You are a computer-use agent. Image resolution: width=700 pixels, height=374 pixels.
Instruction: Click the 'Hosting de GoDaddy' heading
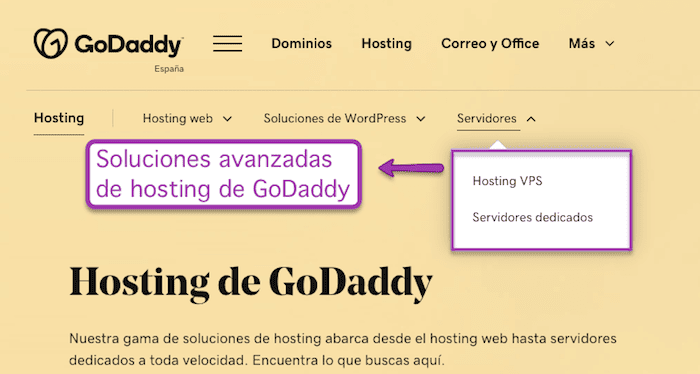[x=251, y=284]
